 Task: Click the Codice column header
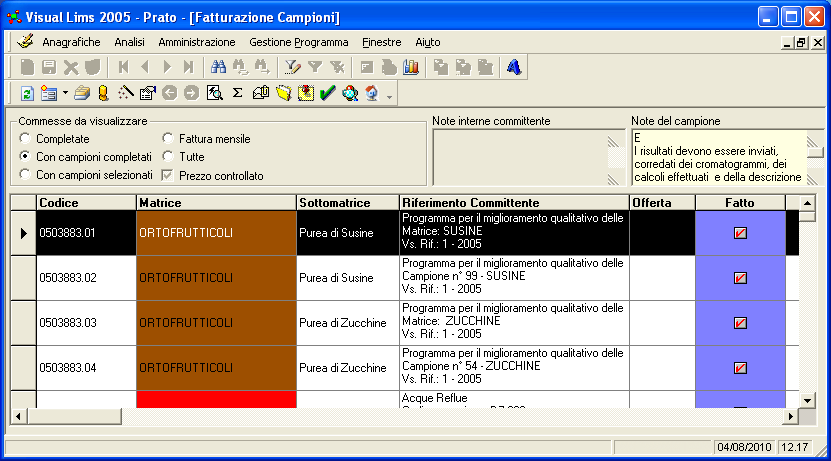(x=86, y=202)
